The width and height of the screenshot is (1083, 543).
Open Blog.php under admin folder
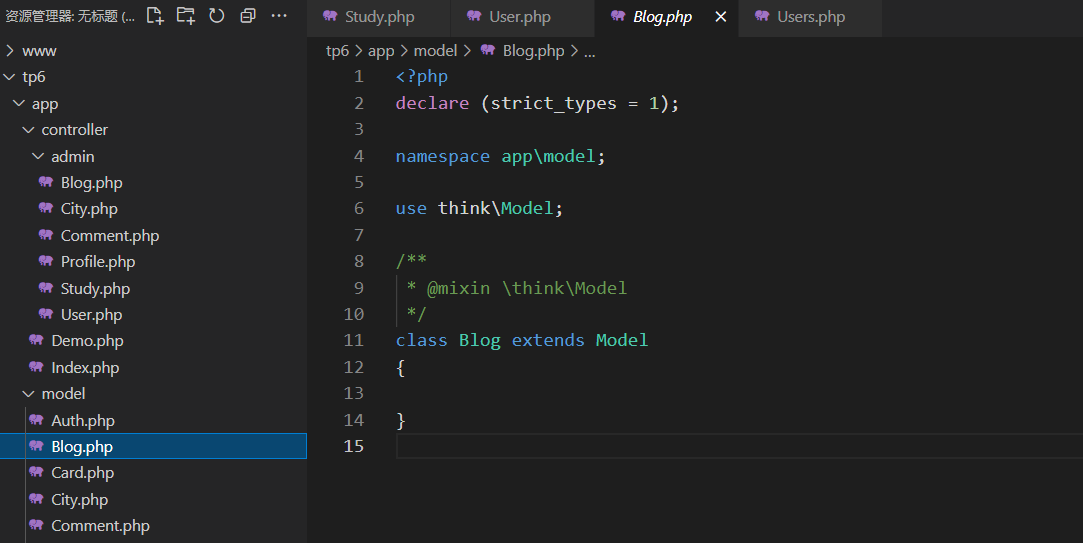point(153,183)
